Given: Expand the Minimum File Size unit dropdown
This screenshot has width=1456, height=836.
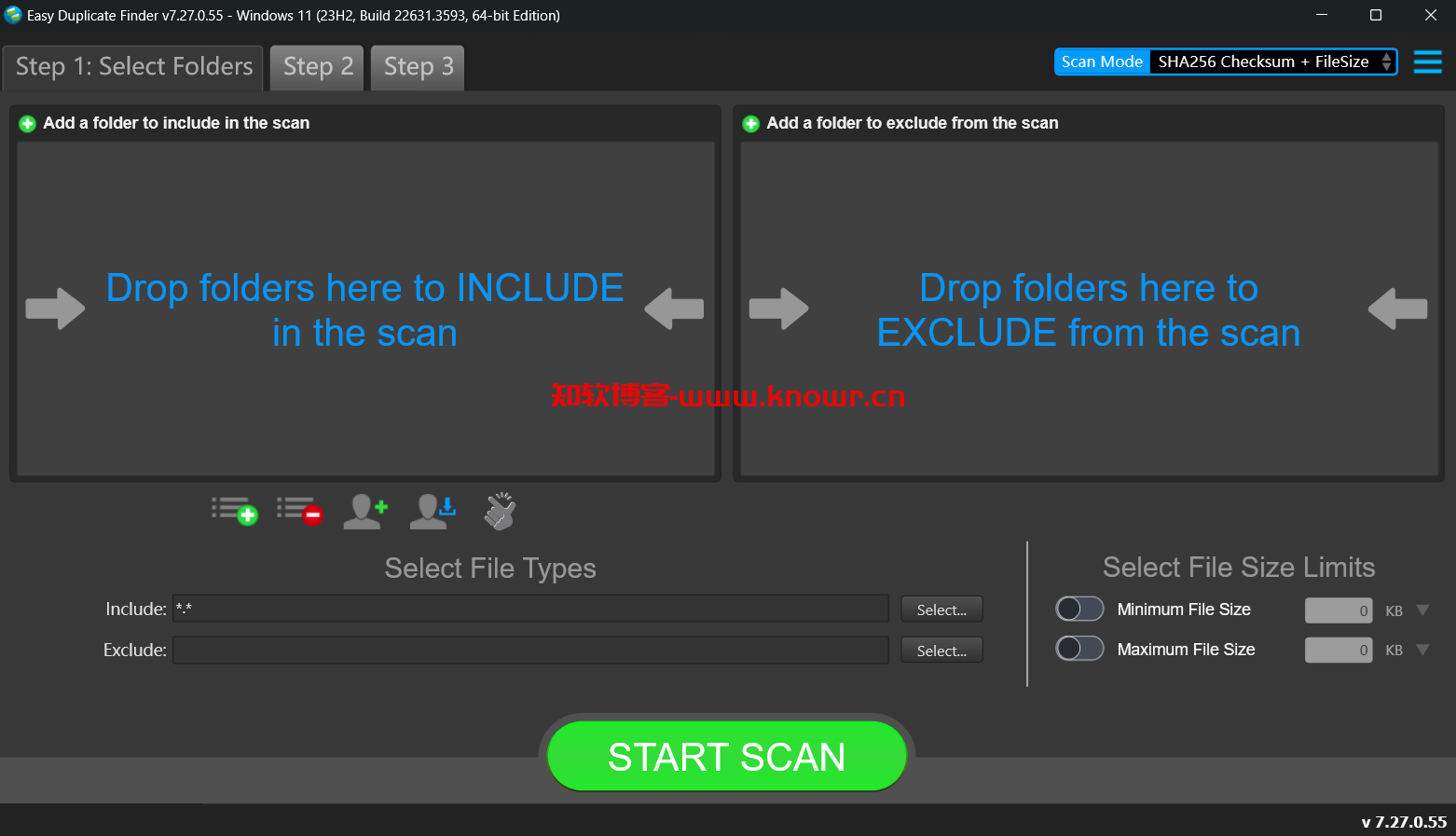Looking at the screenshot, I should pyautogui.click(x=1422, y=610).
